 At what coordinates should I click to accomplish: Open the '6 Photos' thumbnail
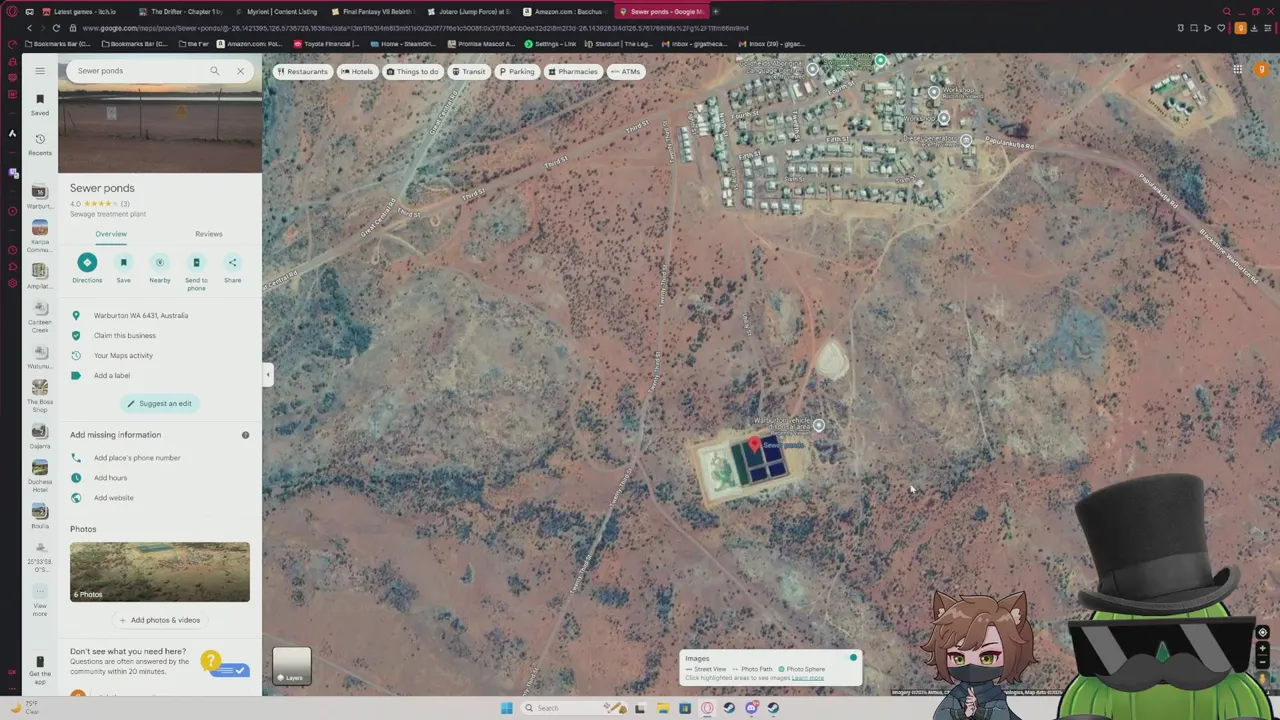(160, 572)
